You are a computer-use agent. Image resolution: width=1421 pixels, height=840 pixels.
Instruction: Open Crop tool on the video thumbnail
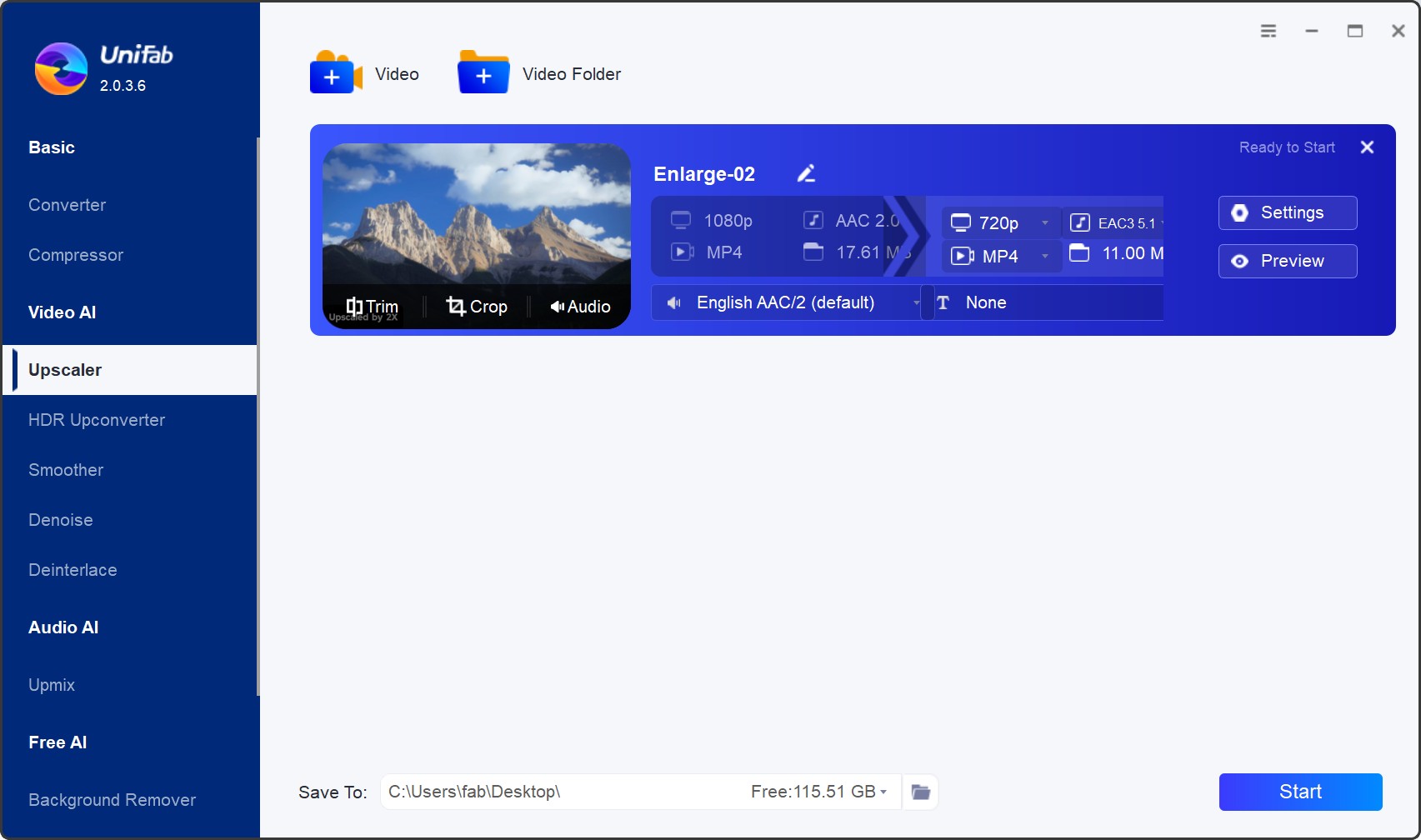point(477,306)
